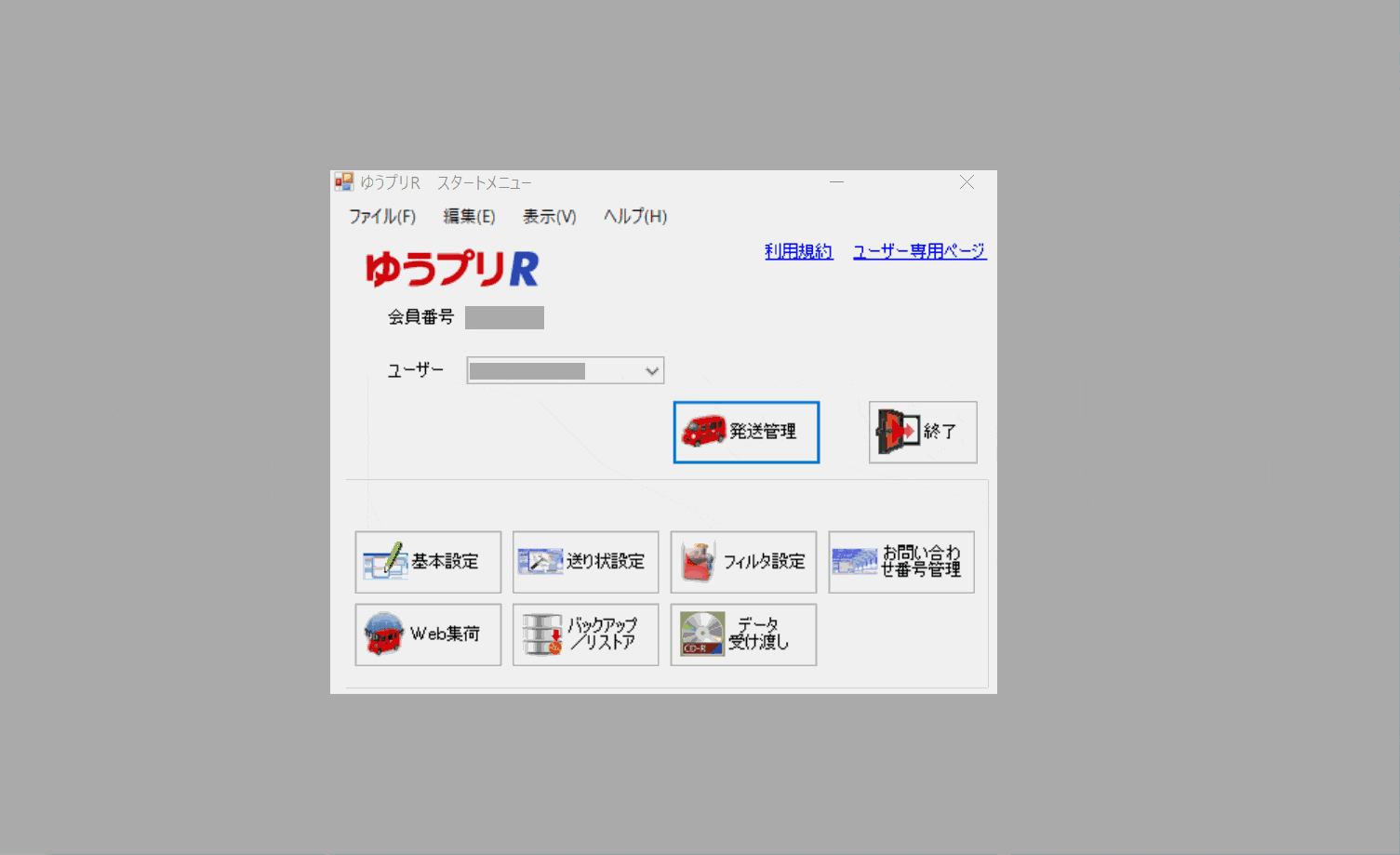
Task: Click the red van 発送管理 icon
Action: point(703,432)
